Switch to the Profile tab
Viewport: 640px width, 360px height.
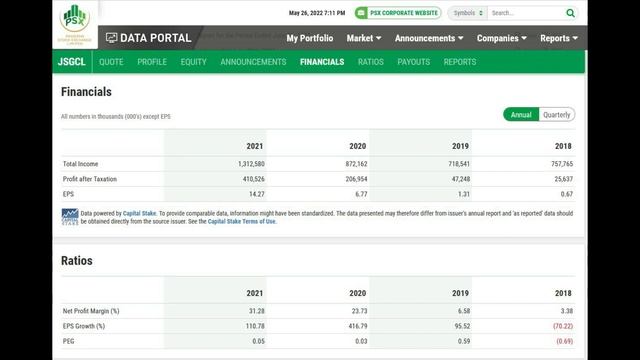point(152,62)
